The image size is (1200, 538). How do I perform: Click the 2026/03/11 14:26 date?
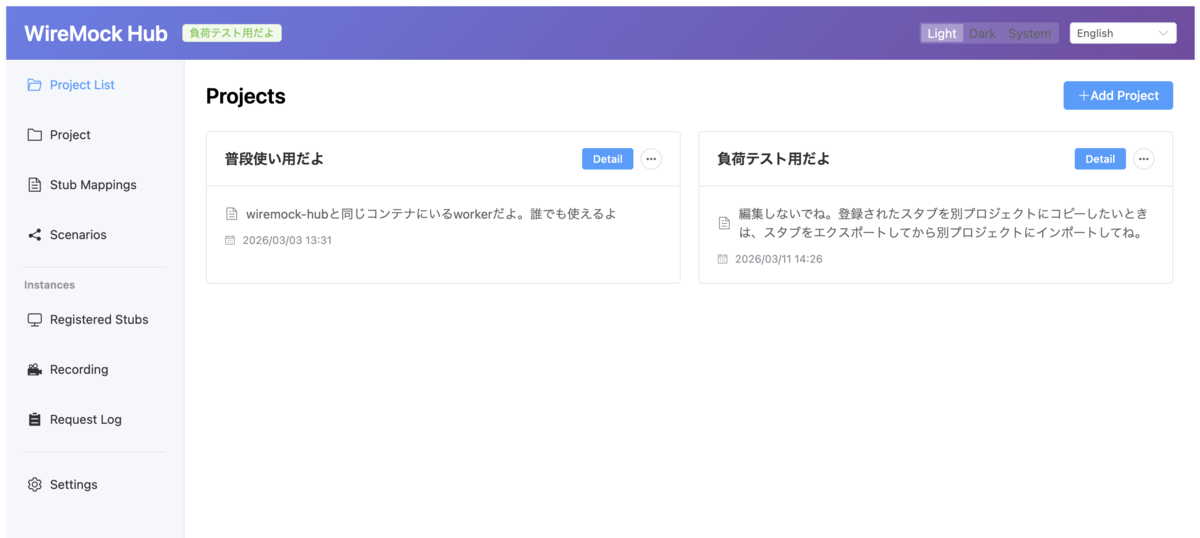[779, 259]
